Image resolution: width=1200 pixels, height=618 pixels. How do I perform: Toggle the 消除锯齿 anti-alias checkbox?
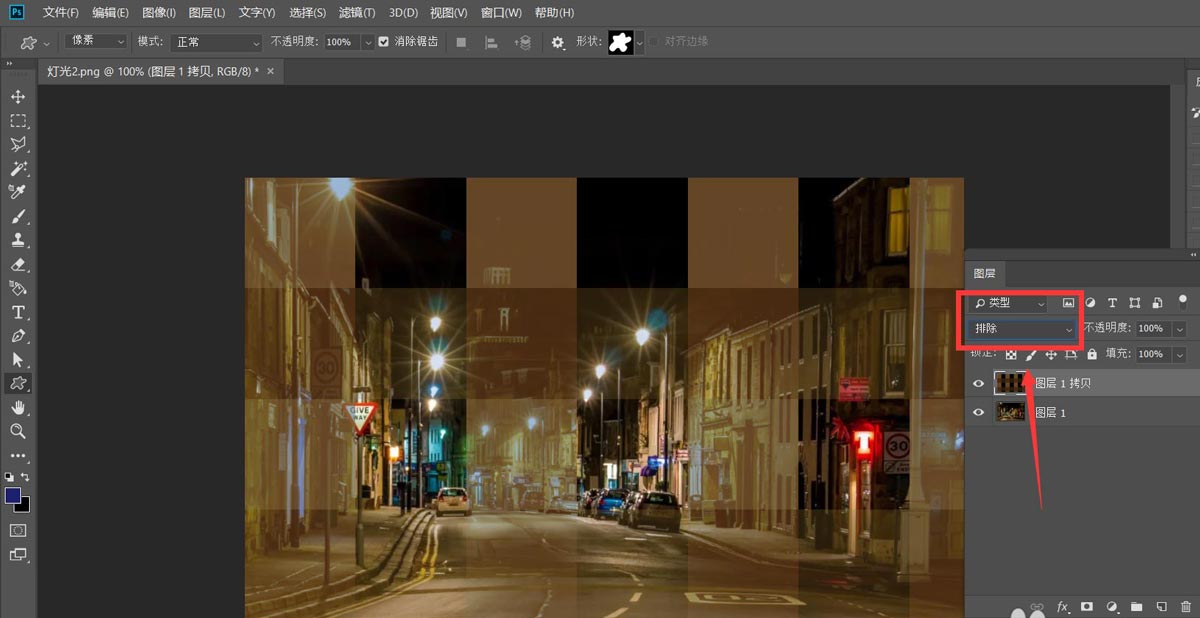[384, 42]
